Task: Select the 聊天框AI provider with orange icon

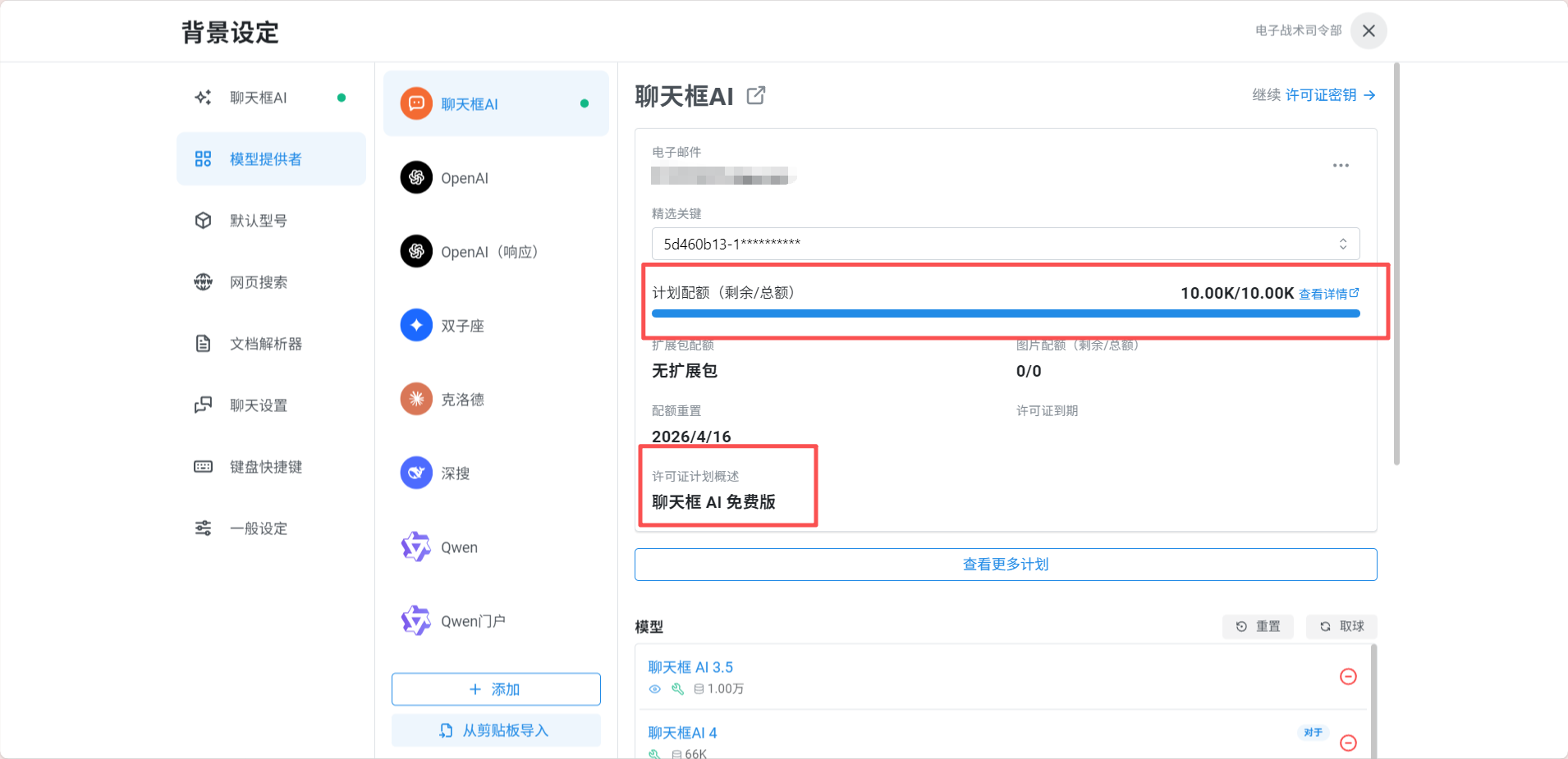Action: 496,103
